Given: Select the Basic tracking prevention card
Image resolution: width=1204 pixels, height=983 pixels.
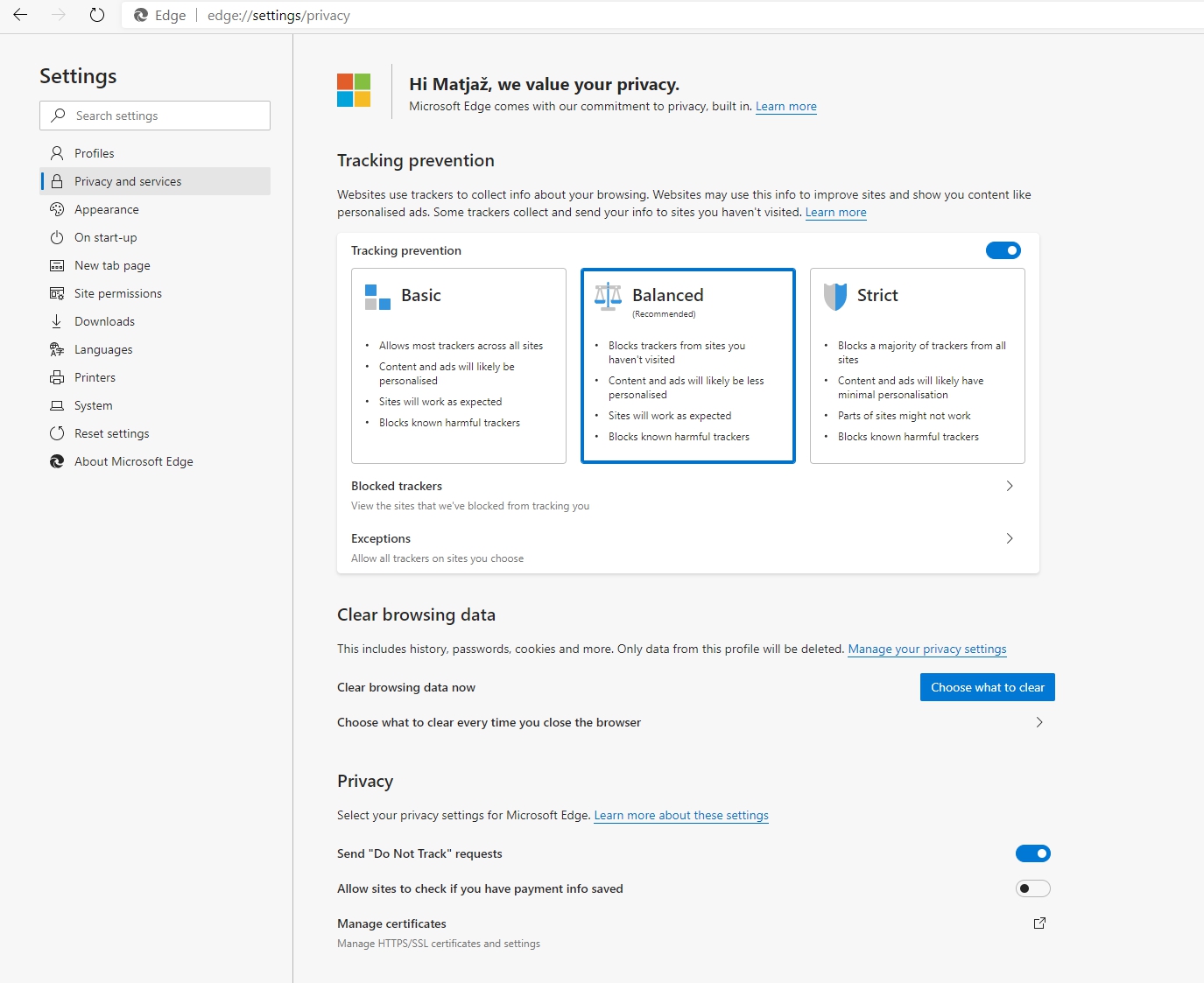Looking at the screenshot, I should 459,366.
